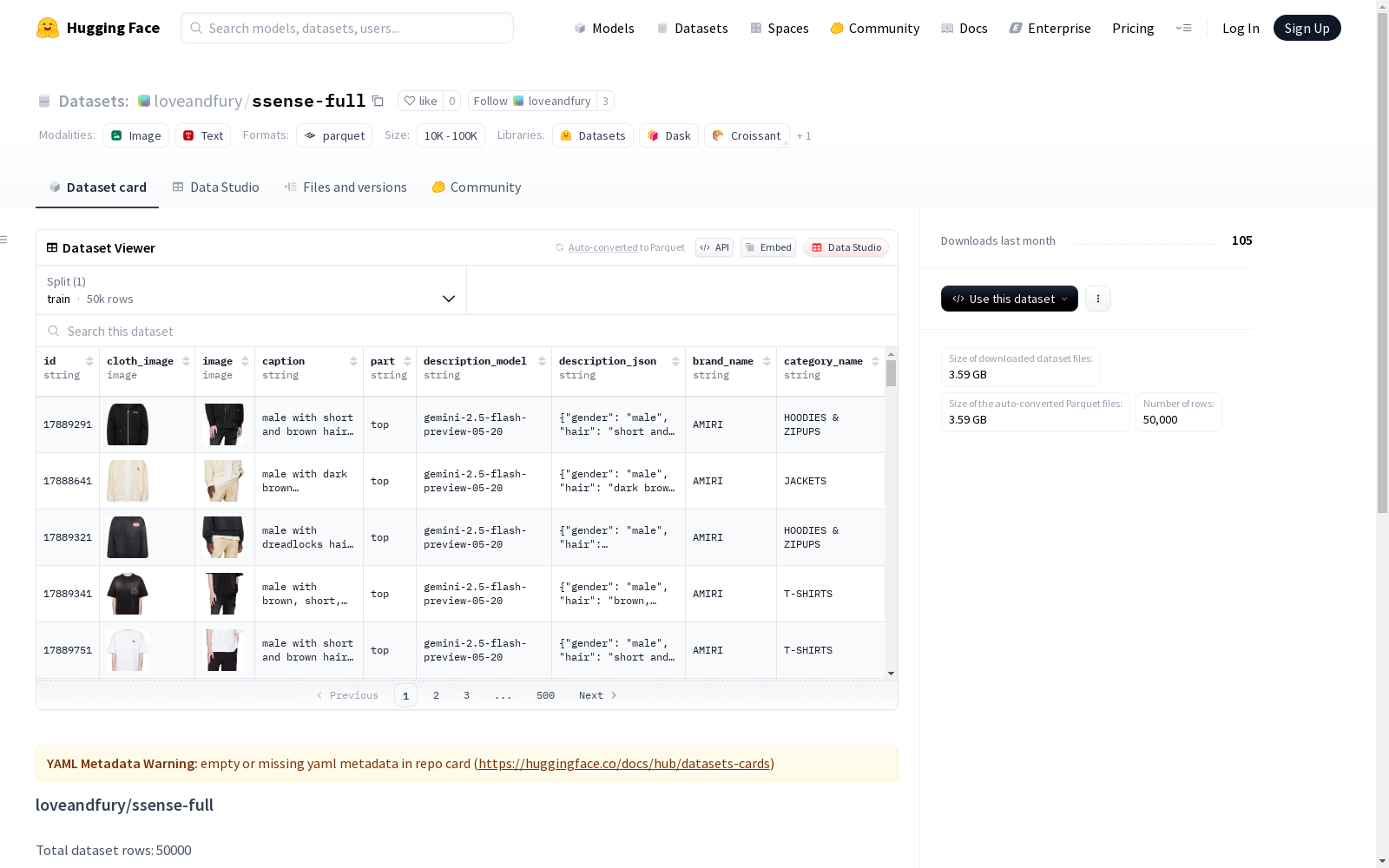Open the left sidebar table-of-contents icon
Image resolution: width=1389 pixels, height=868 pixels.
[x=4, y=240]
